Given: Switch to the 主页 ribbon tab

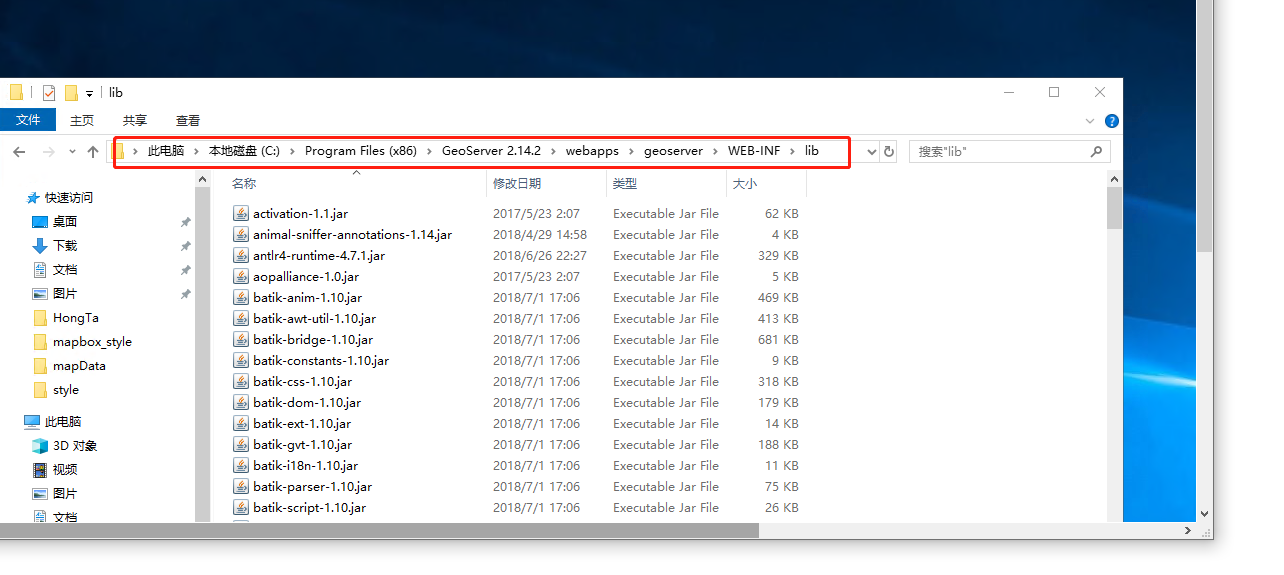Looking at the screenshot, I should (x=82, y=120).
